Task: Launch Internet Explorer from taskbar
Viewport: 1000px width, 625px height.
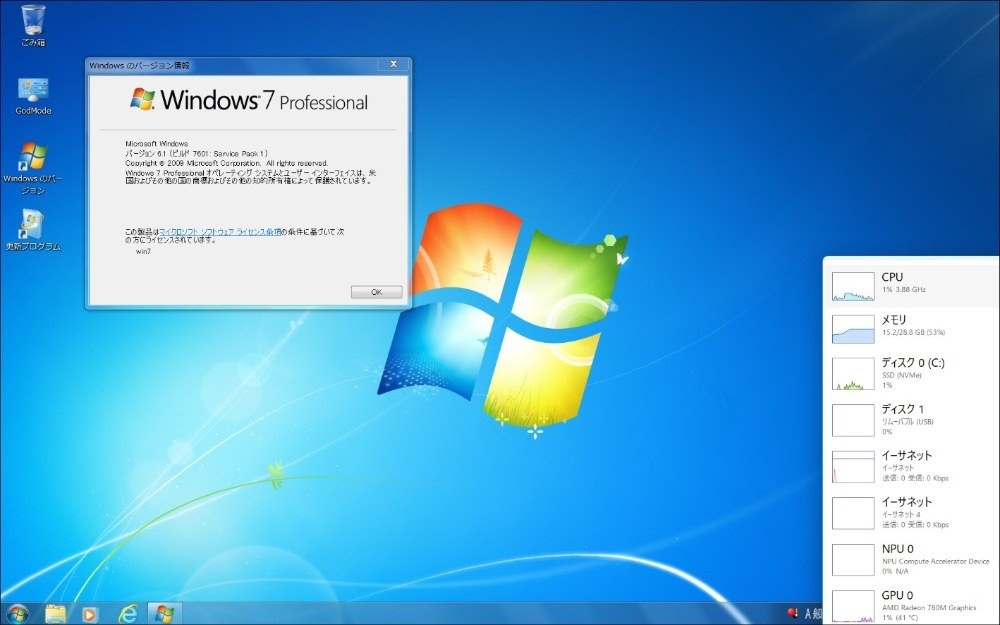Action: pyautogui.click(x=128, y=614)
